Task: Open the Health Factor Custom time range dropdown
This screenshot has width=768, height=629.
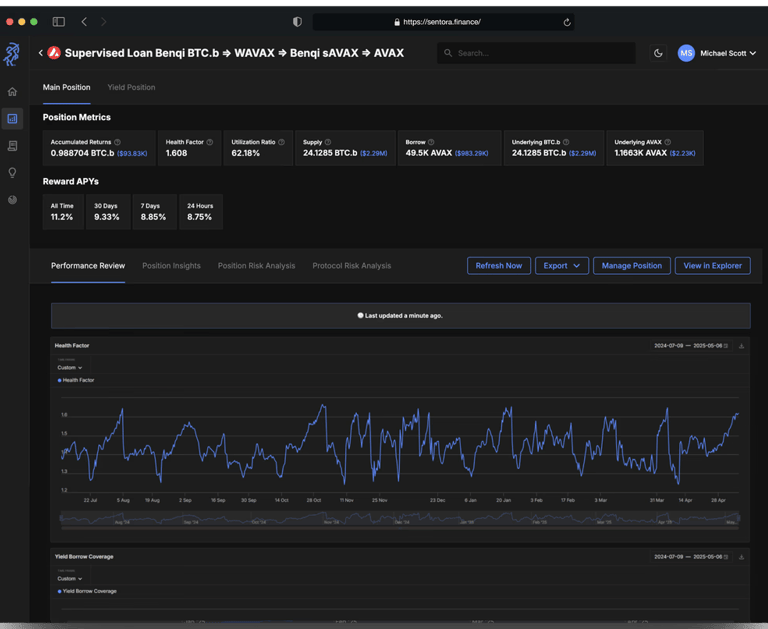Action: point(70,368)
